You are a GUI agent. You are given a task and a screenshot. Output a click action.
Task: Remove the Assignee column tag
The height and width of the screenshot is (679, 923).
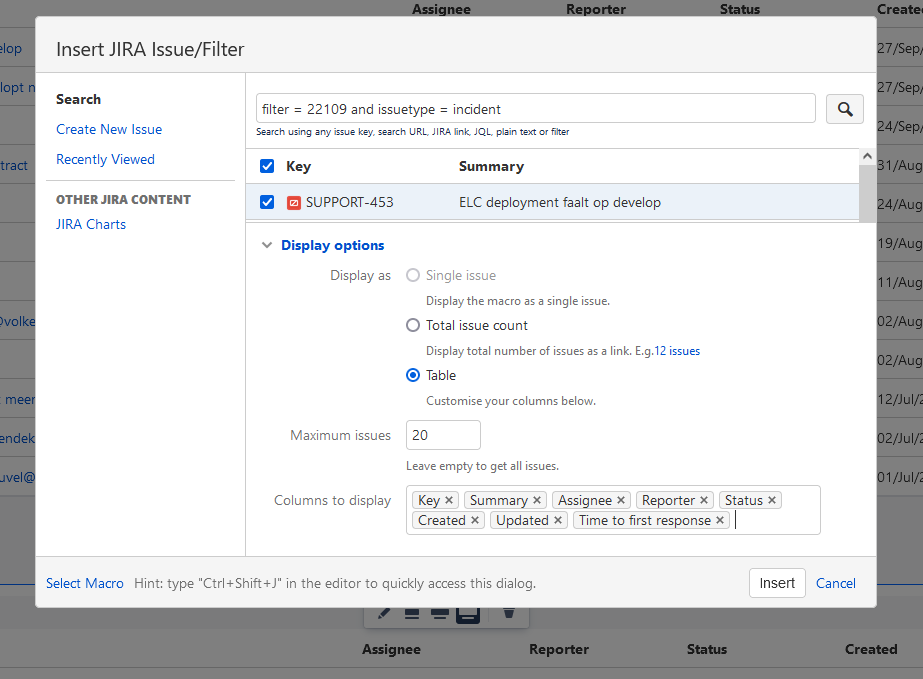tap(620, 500)
